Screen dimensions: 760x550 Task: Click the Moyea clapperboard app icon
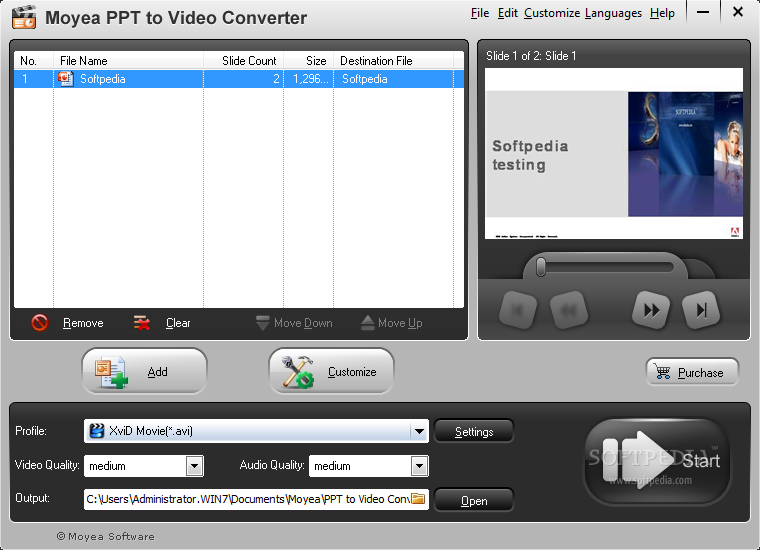click(x=24, y=17)
